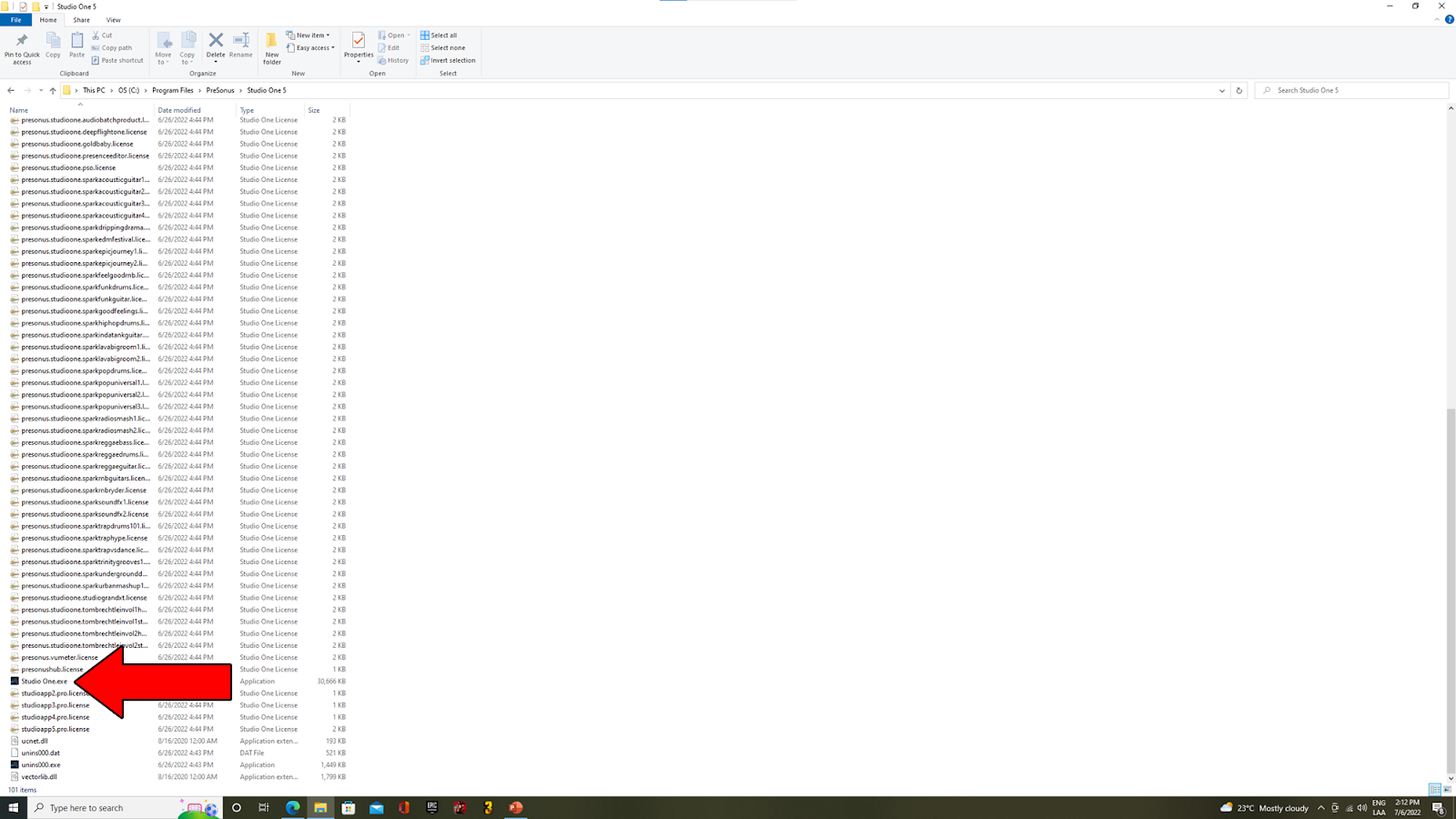
Task: Click the Paste shortcut command
Action: pos(117,61)
